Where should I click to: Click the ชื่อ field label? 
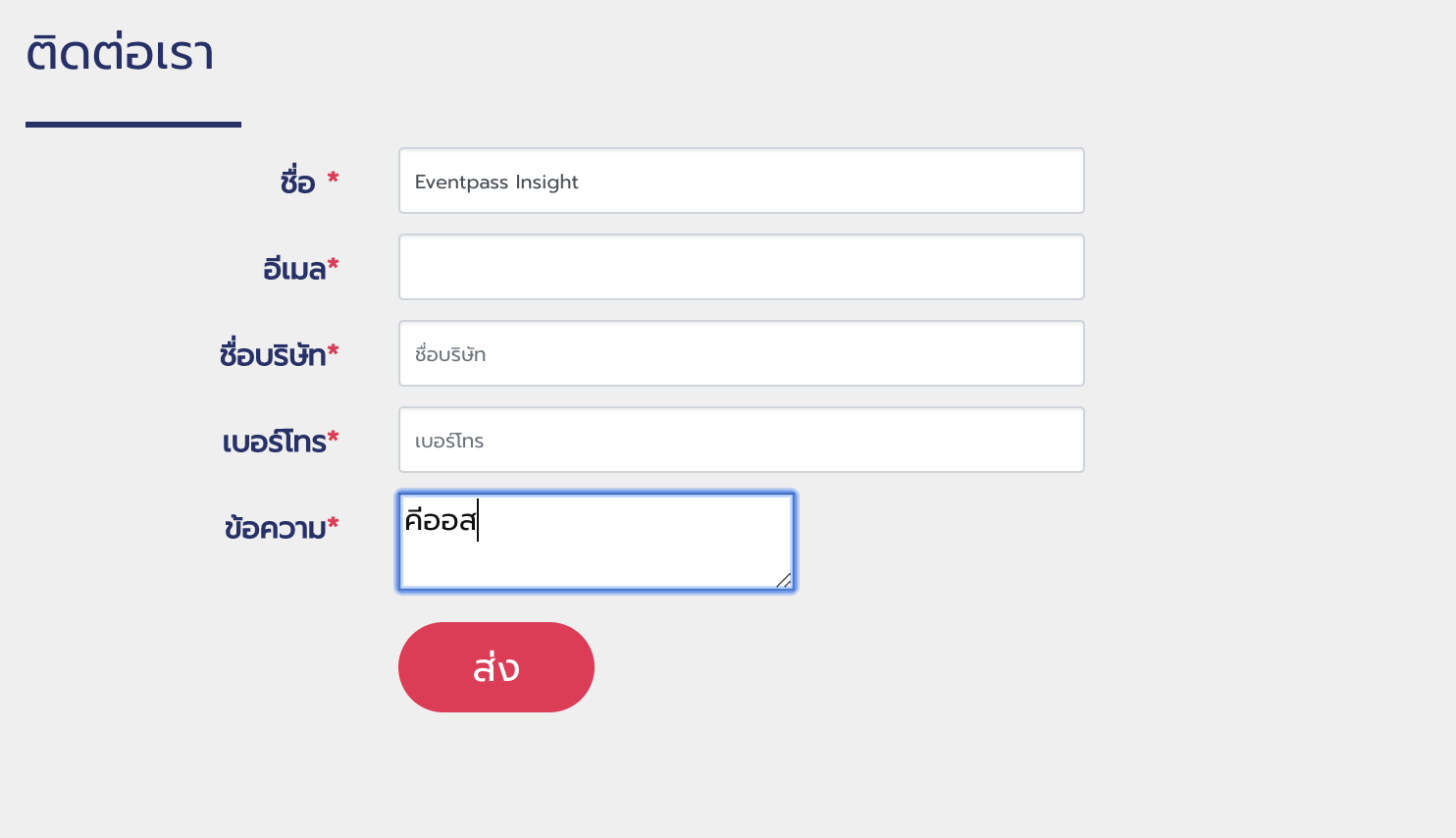pos(297,182)
